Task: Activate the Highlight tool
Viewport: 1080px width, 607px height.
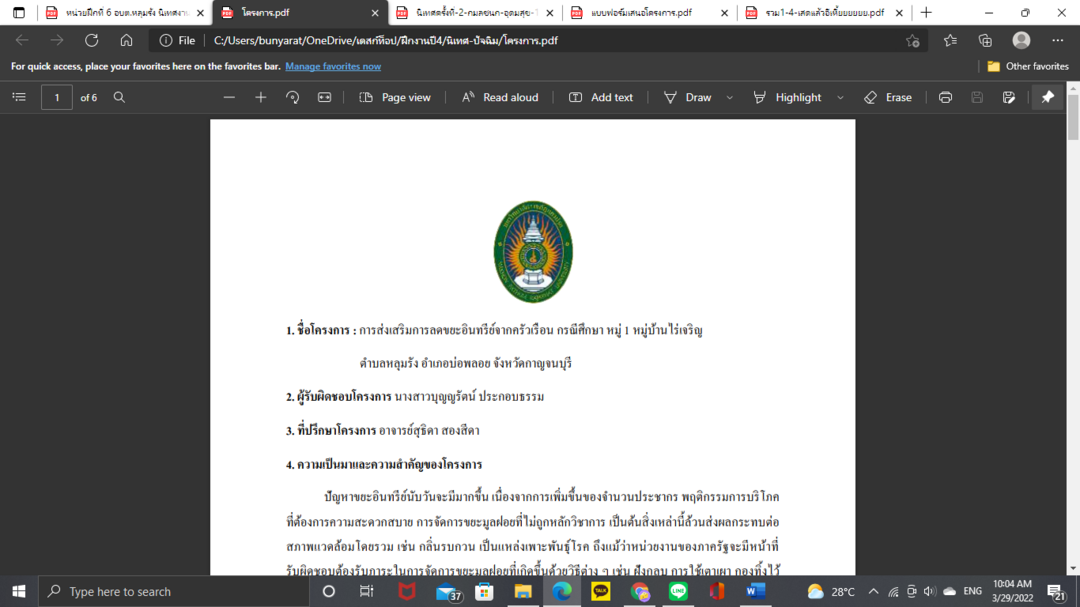Action: click(x=787, y=97)
